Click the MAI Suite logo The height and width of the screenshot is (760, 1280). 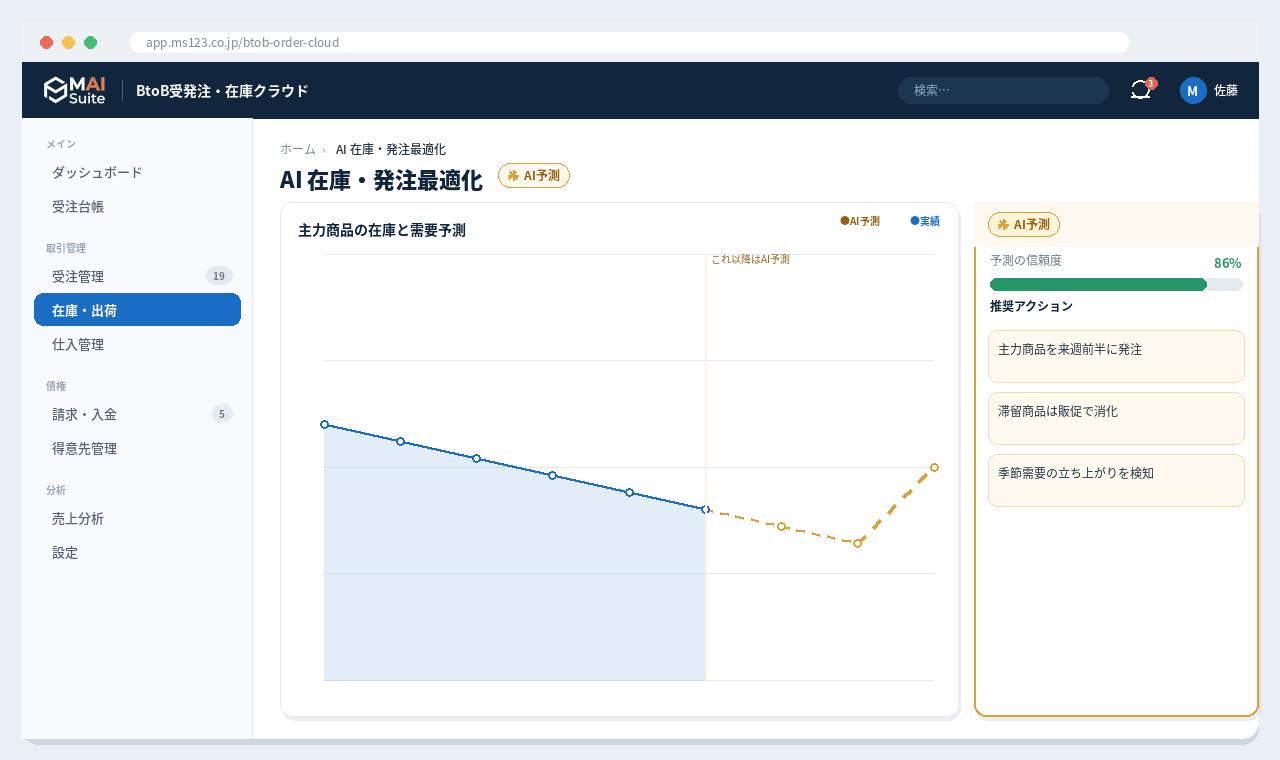[74, 90]
